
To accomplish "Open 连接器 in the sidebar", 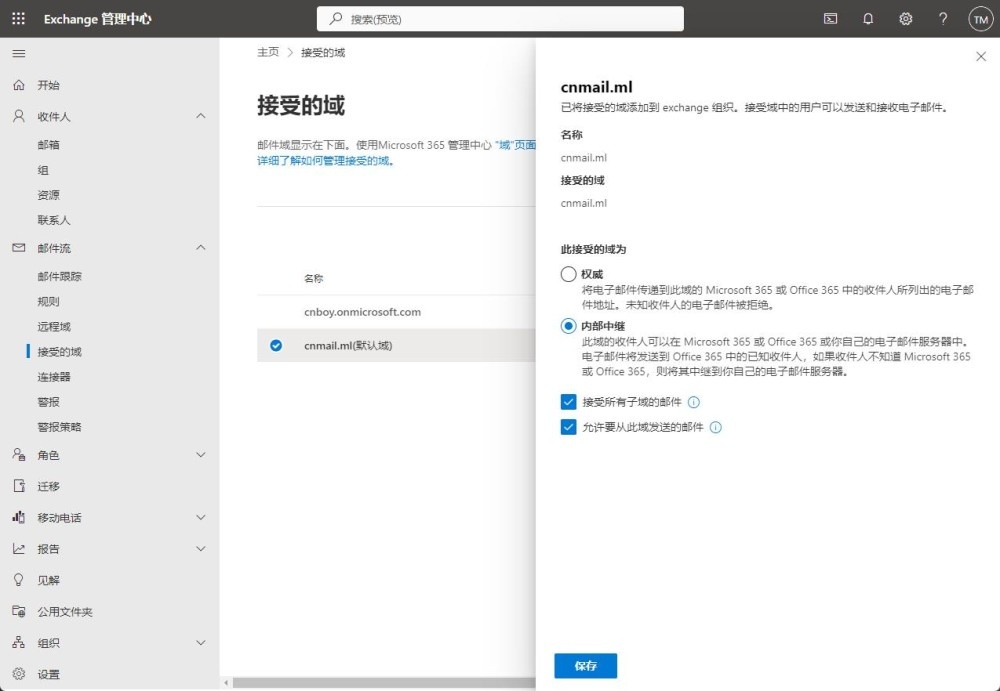I will coord(54,377).
